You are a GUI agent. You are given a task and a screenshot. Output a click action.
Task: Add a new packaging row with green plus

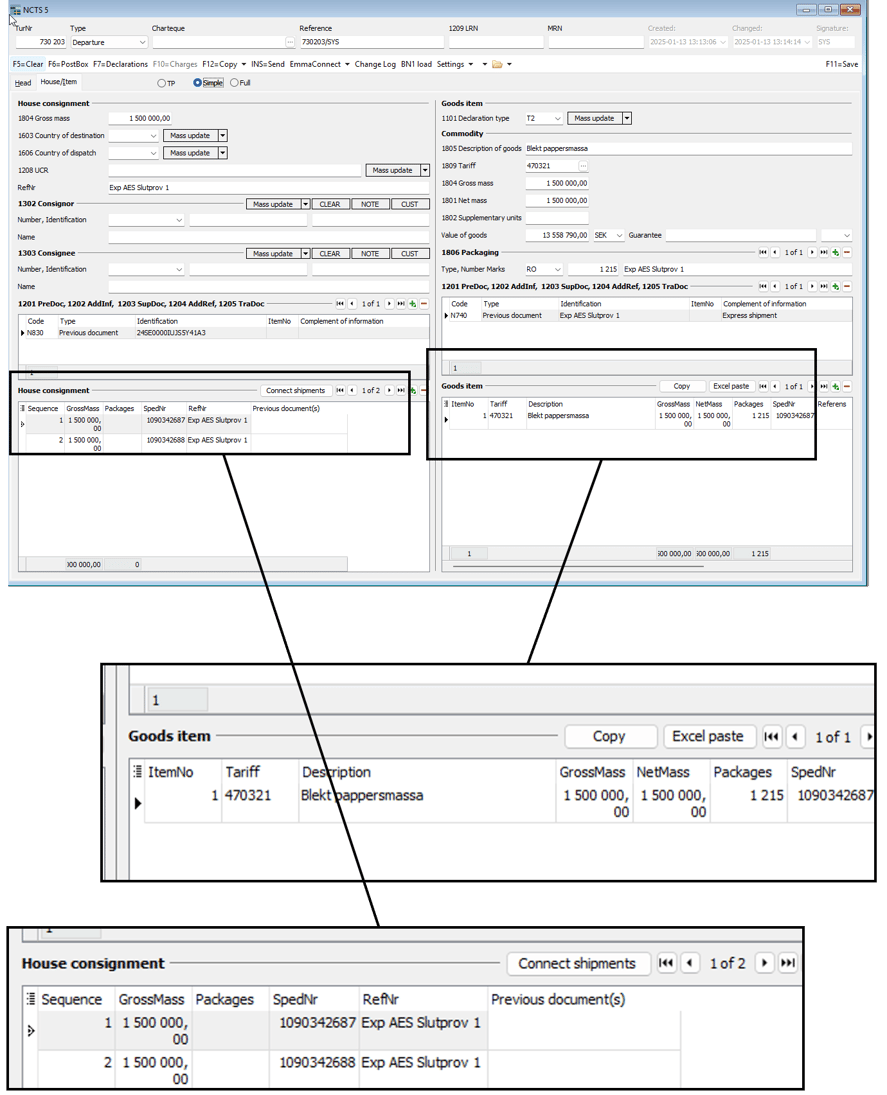pos(835,253)
